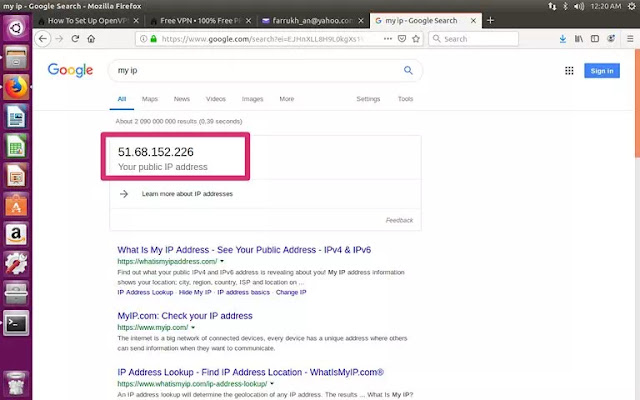The height and width of the screenshot is (400, 640).
Task: Click the volume indicator in top panel
Action: (x=579, y=6)
